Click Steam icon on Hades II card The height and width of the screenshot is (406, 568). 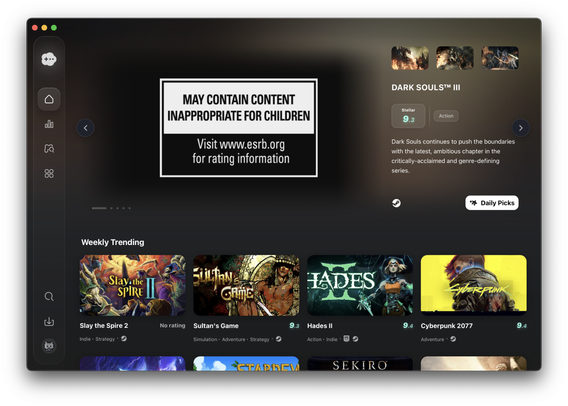click(355, 339)
